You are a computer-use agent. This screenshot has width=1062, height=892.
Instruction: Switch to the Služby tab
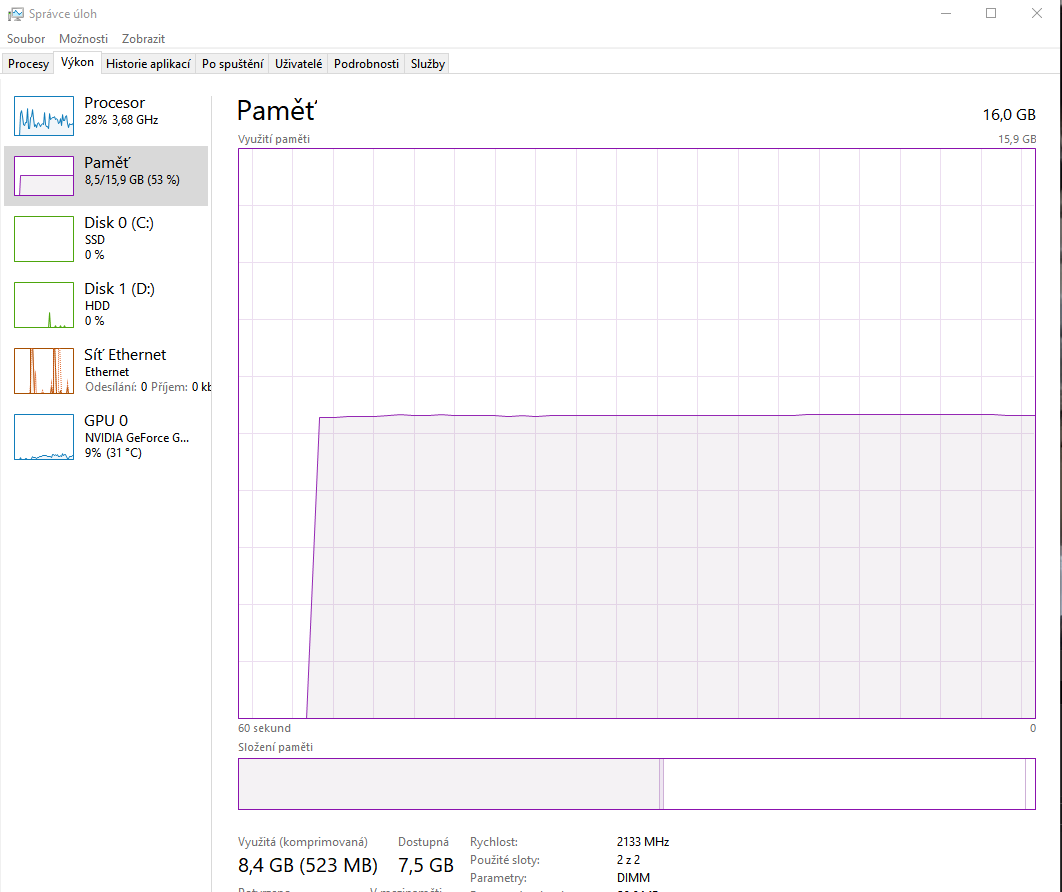[x=427, y=64]
